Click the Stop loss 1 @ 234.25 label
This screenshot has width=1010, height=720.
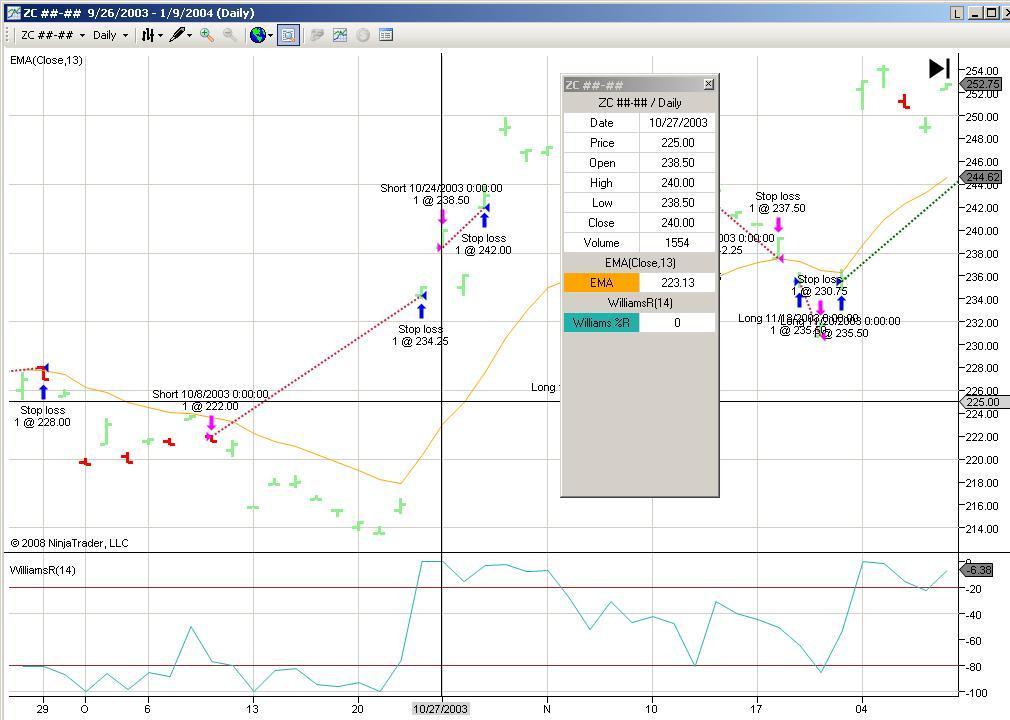420,335
